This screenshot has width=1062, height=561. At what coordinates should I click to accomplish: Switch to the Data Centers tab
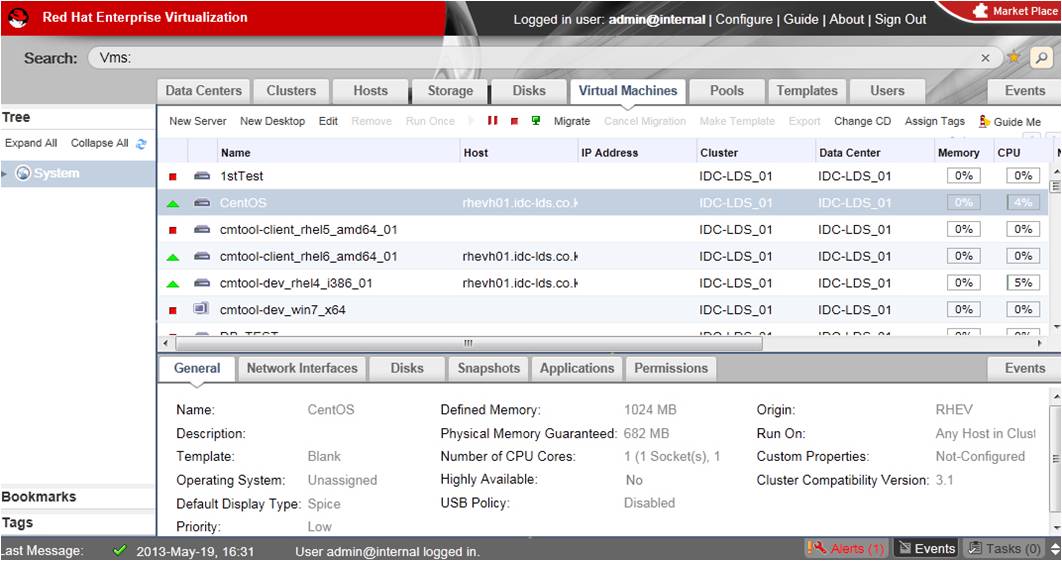coord(203,91)
